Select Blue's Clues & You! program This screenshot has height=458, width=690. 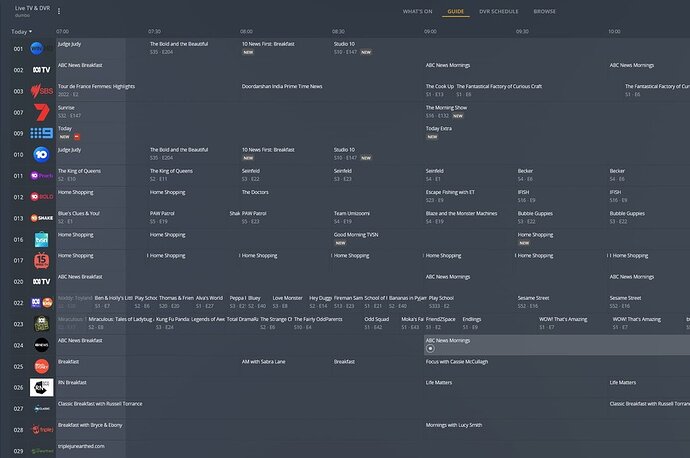click(x=78, y=213)
